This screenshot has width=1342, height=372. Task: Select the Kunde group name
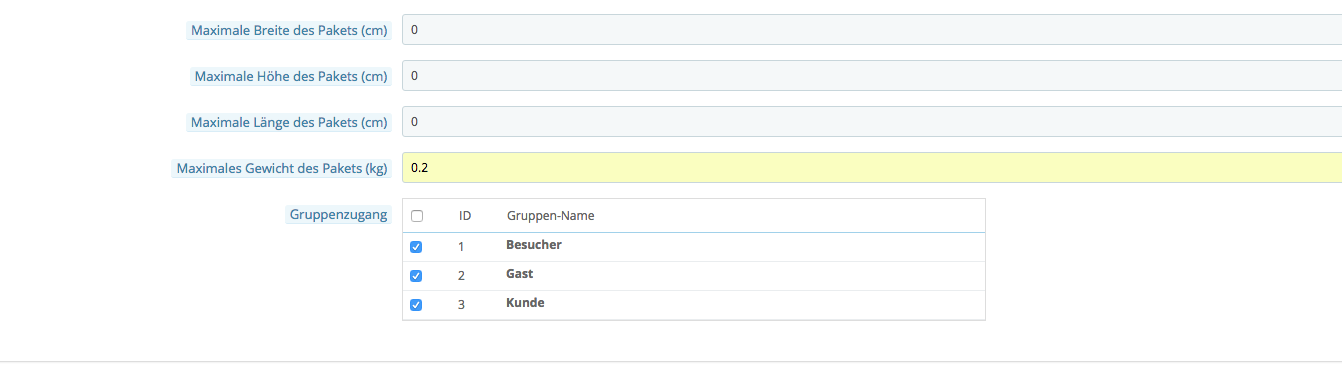(x=525, y=303)
